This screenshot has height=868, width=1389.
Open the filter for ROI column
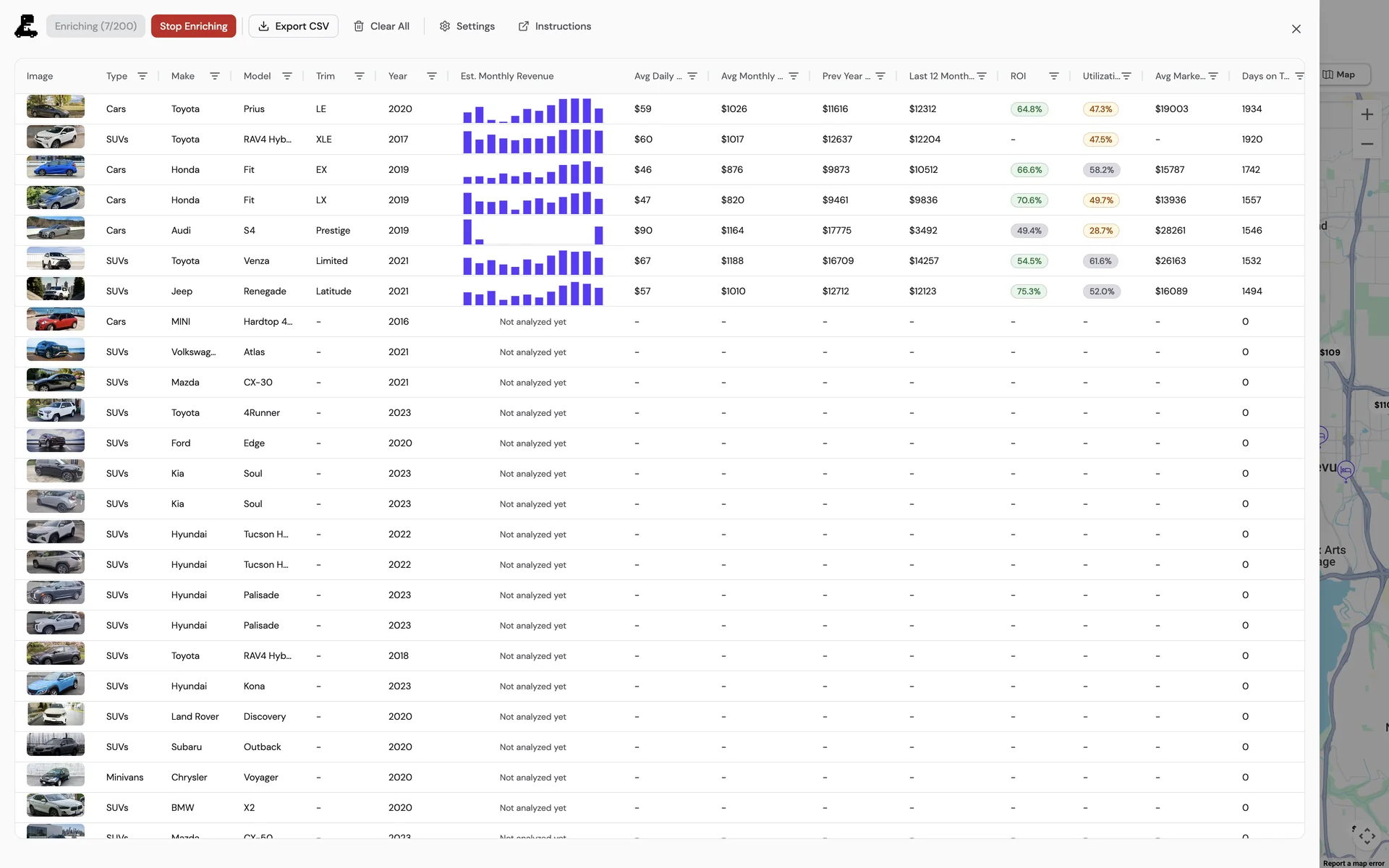(1054, 76)
